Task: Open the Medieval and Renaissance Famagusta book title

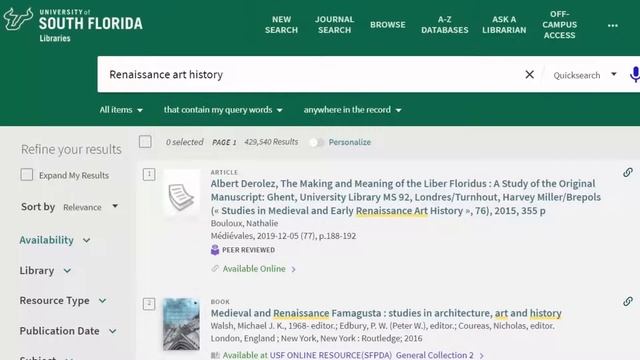Action: click(386, 313)
